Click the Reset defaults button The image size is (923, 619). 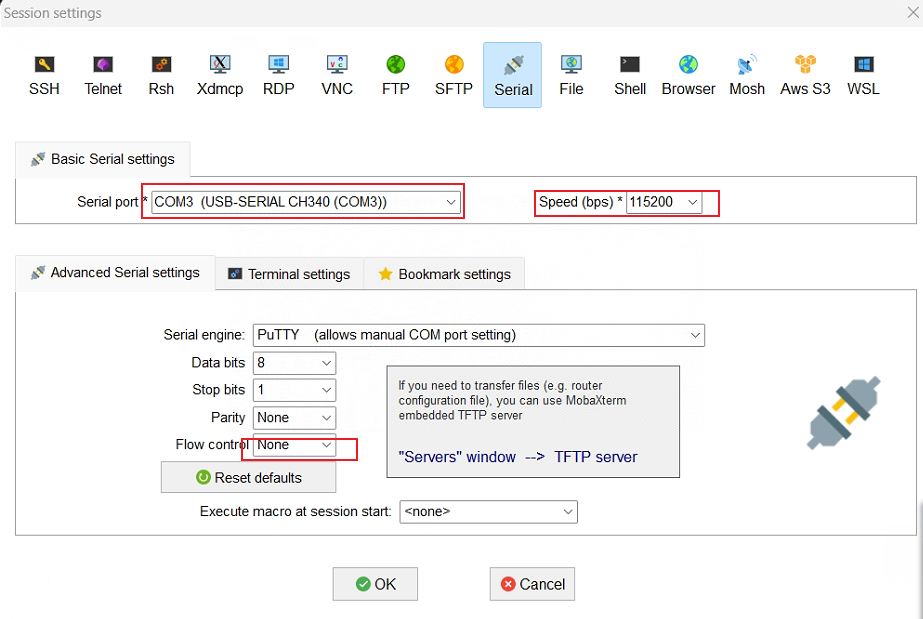pos(248,478)
